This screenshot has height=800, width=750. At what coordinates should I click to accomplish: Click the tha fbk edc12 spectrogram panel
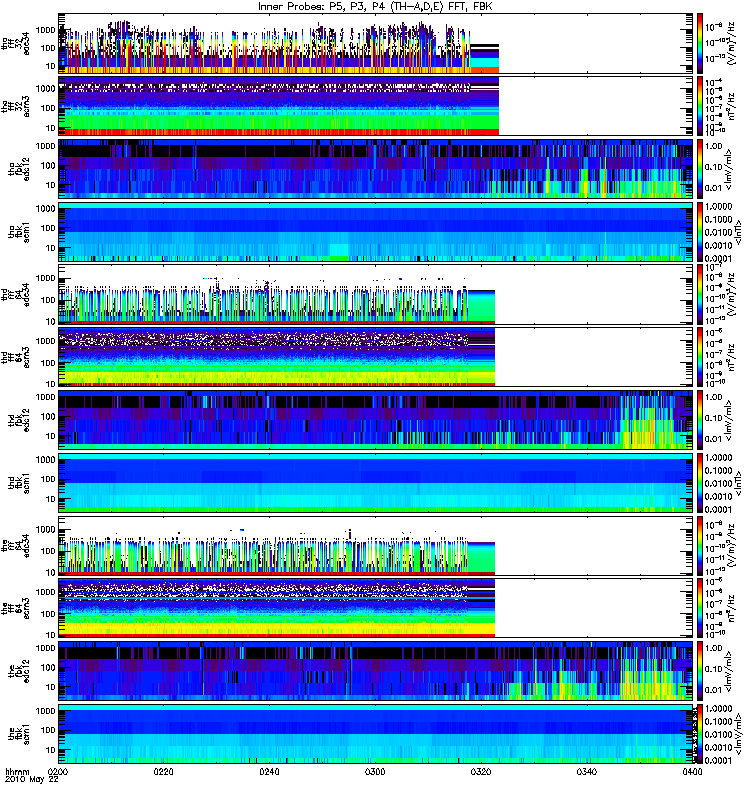click(x=376, y=169)
